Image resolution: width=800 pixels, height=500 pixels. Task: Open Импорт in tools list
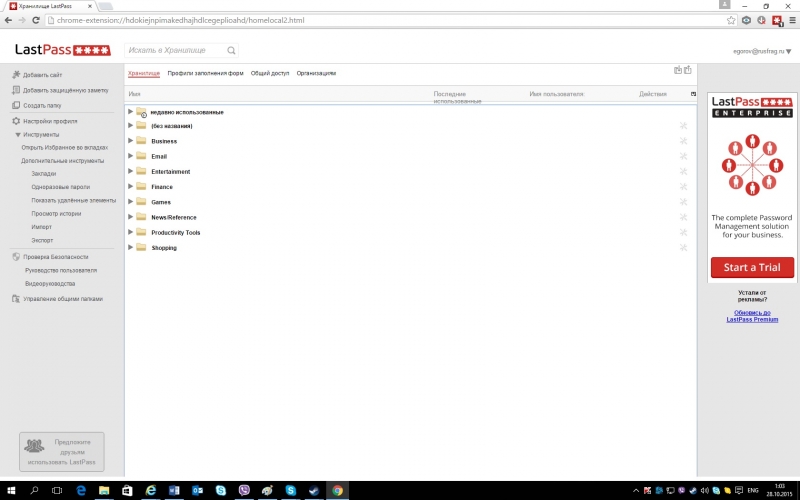pyautogui.click(x=41, y=227)
